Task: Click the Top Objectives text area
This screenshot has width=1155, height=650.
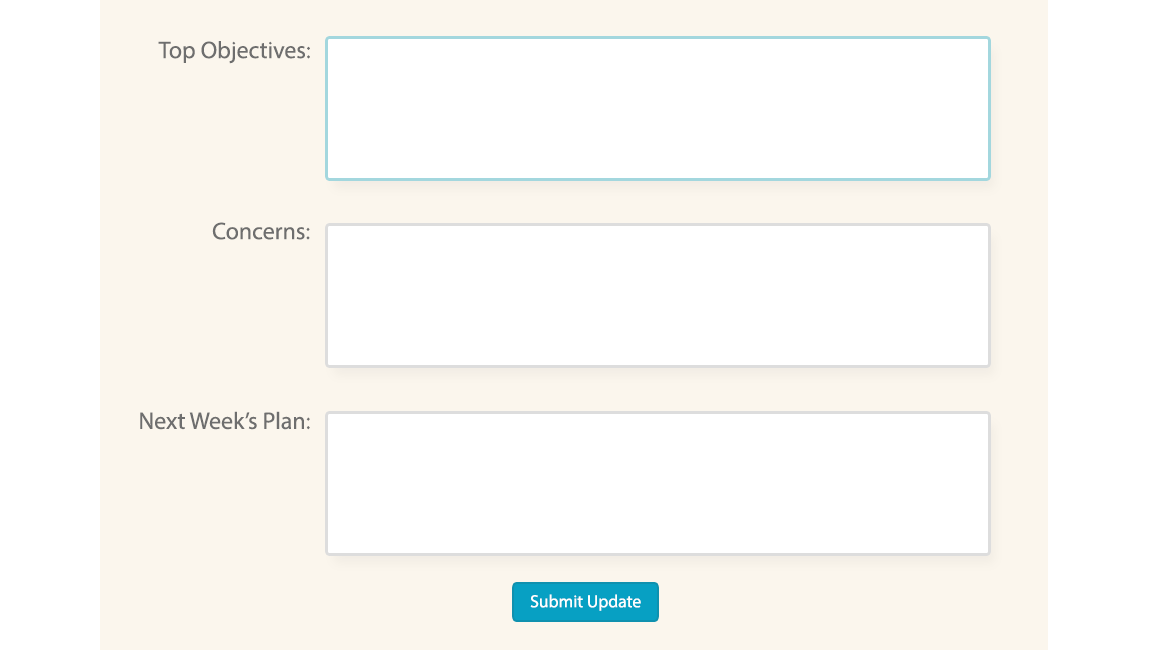Action: (x=657, y=108)
